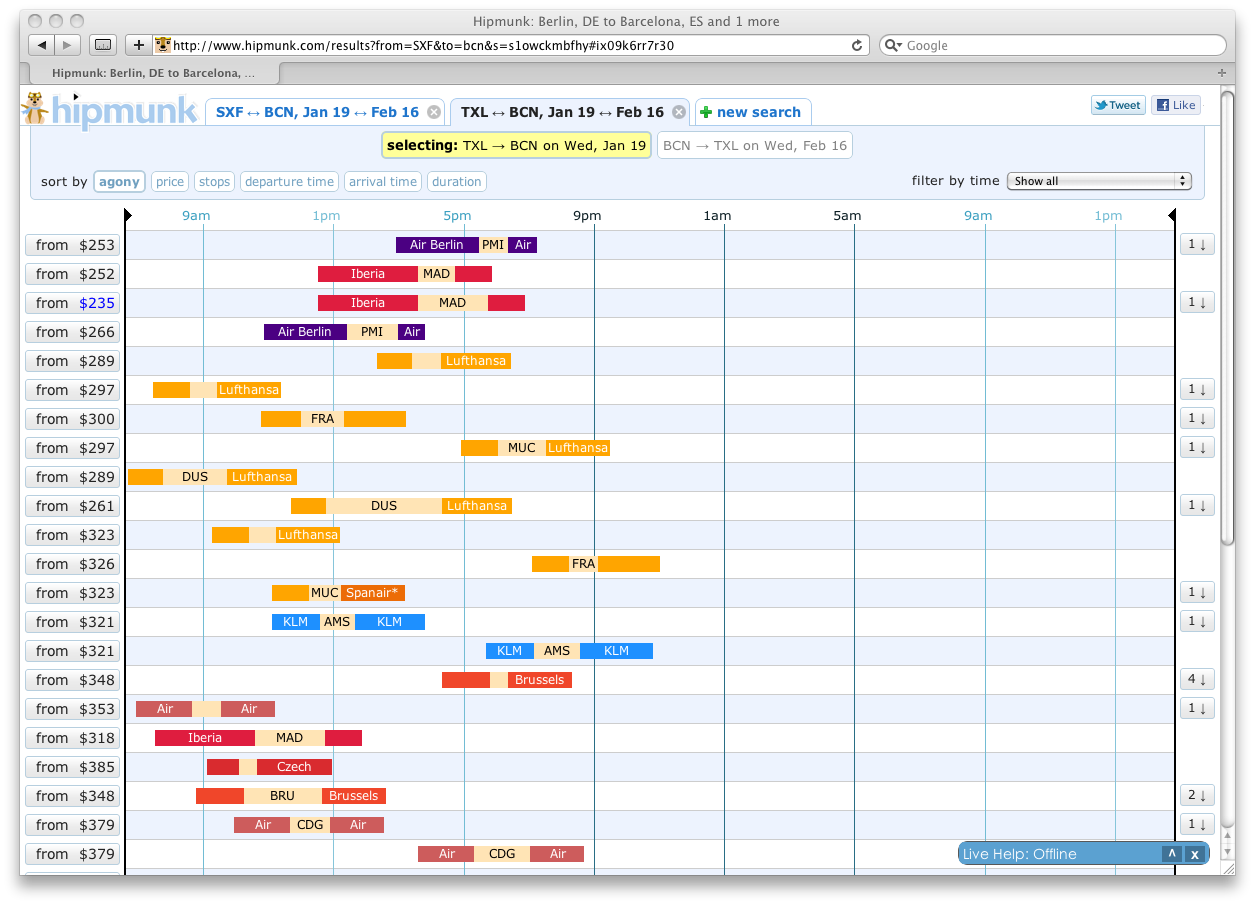Click the add bookmark plus button
The image size is (1255, 905).
[x=138, y=45]
